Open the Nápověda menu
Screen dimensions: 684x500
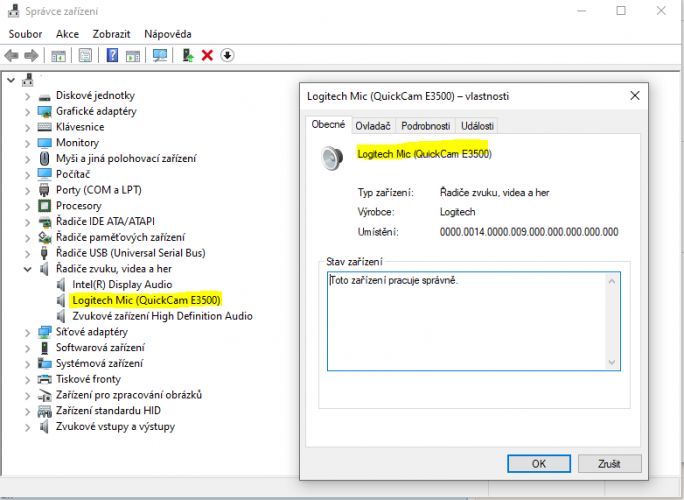pyautogui.click(x=168, y=34)
